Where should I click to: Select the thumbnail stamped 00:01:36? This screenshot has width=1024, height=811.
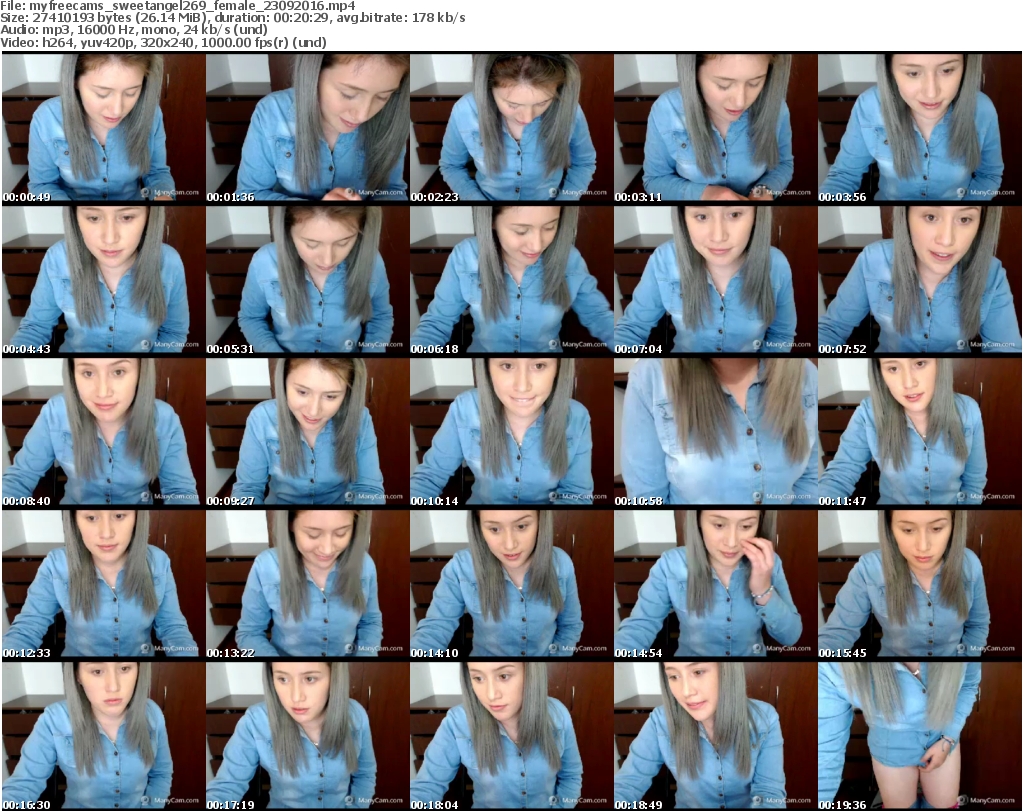pos(308,127)
